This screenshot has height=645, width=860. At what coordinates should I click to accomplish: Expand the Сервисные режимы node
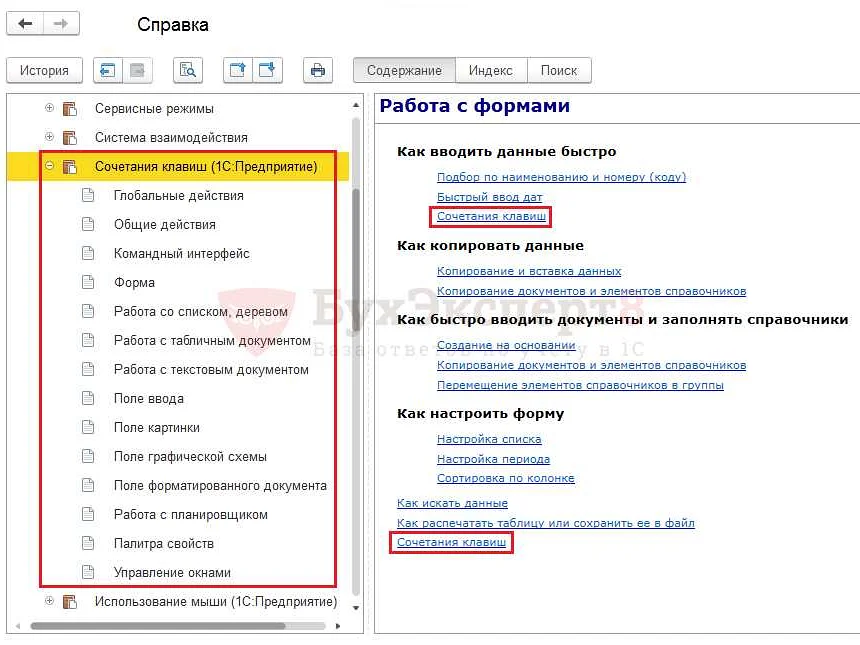(x=49, y=108)
